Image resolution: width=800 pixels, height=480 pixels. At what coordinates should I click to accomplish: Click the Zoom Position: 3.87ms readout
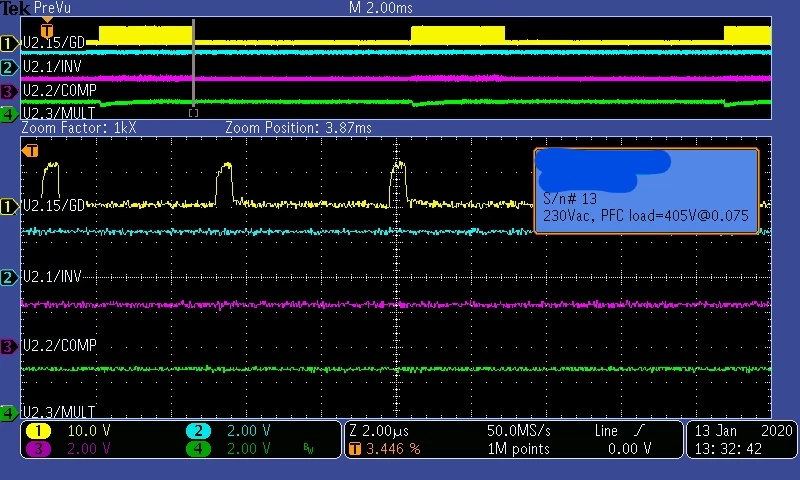298,128
